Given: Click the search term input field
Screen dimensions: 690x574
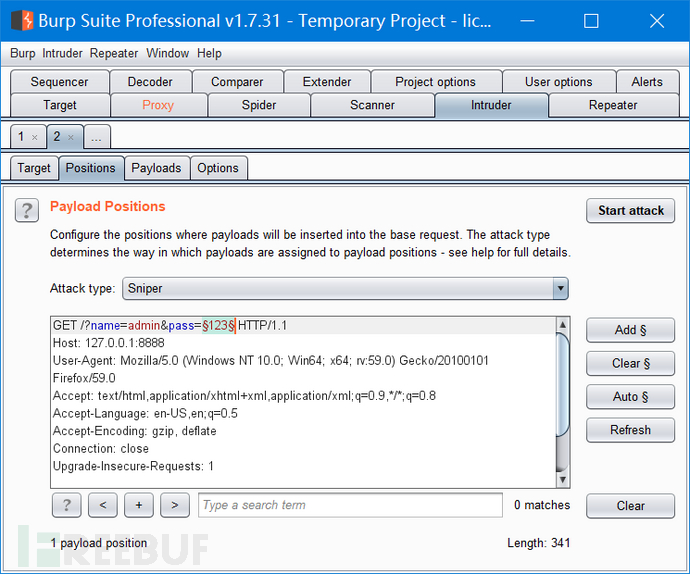Looking at the screenshot, I should click(350, 505).
